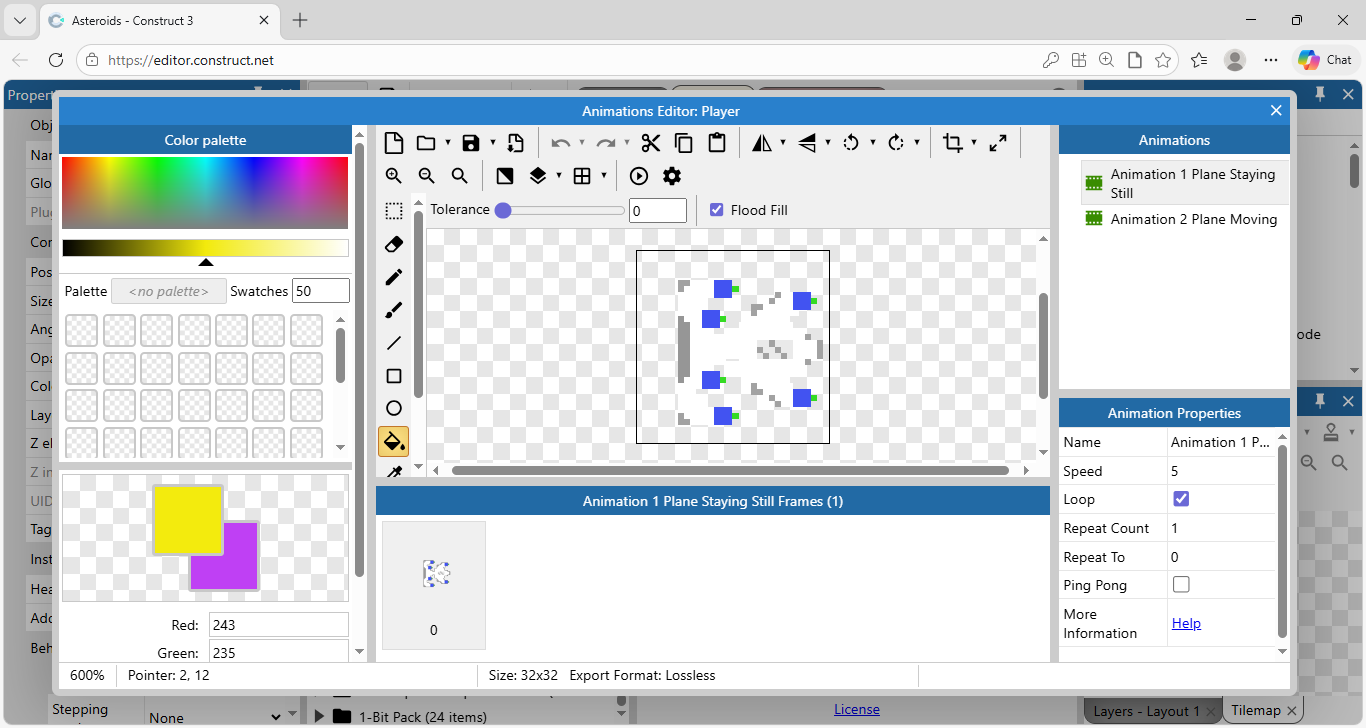Enable the Ping Pong checkbox

click(x=1181, y=585)
